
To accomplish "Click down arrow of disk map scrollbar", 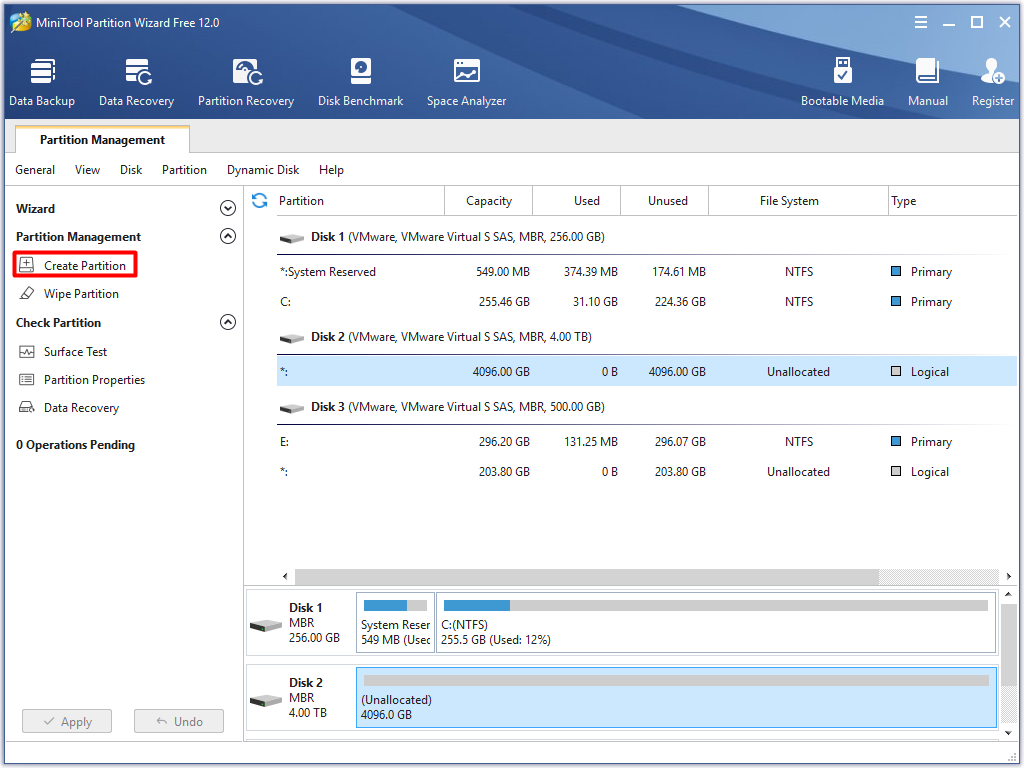I will 1009,733.
